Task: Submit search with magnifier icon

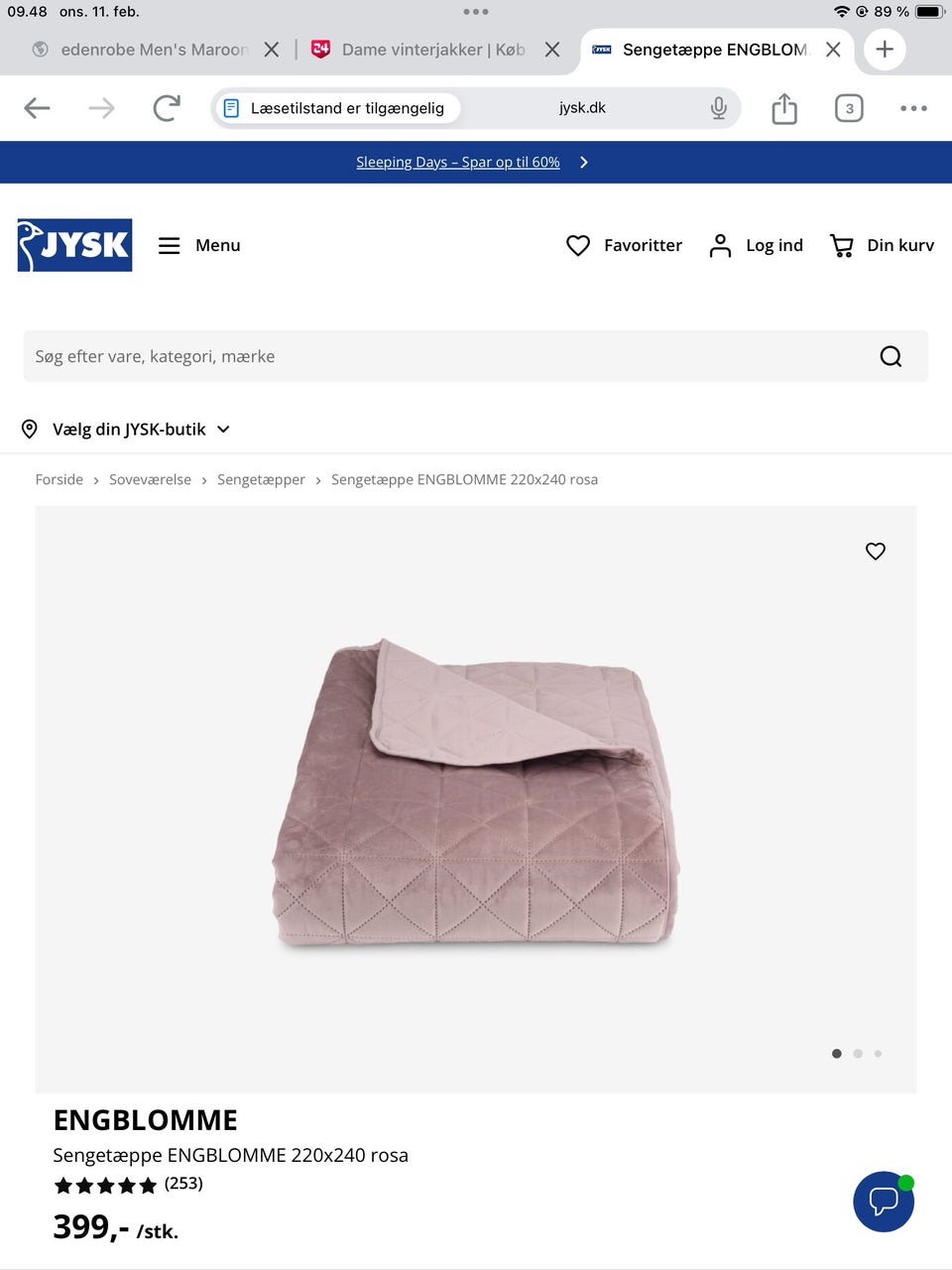Action: tap(891, 356)
